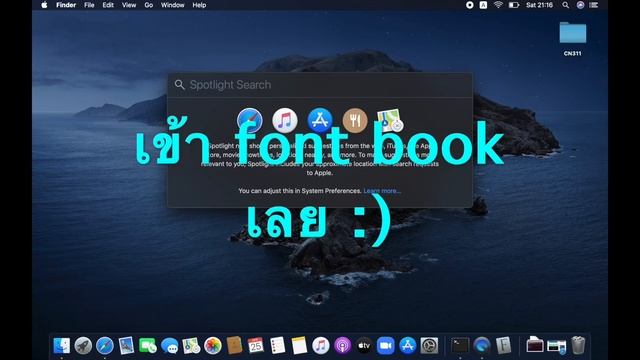Open Zoom in the Dock
Screen dimensions: 640x360
click(386, 346)
